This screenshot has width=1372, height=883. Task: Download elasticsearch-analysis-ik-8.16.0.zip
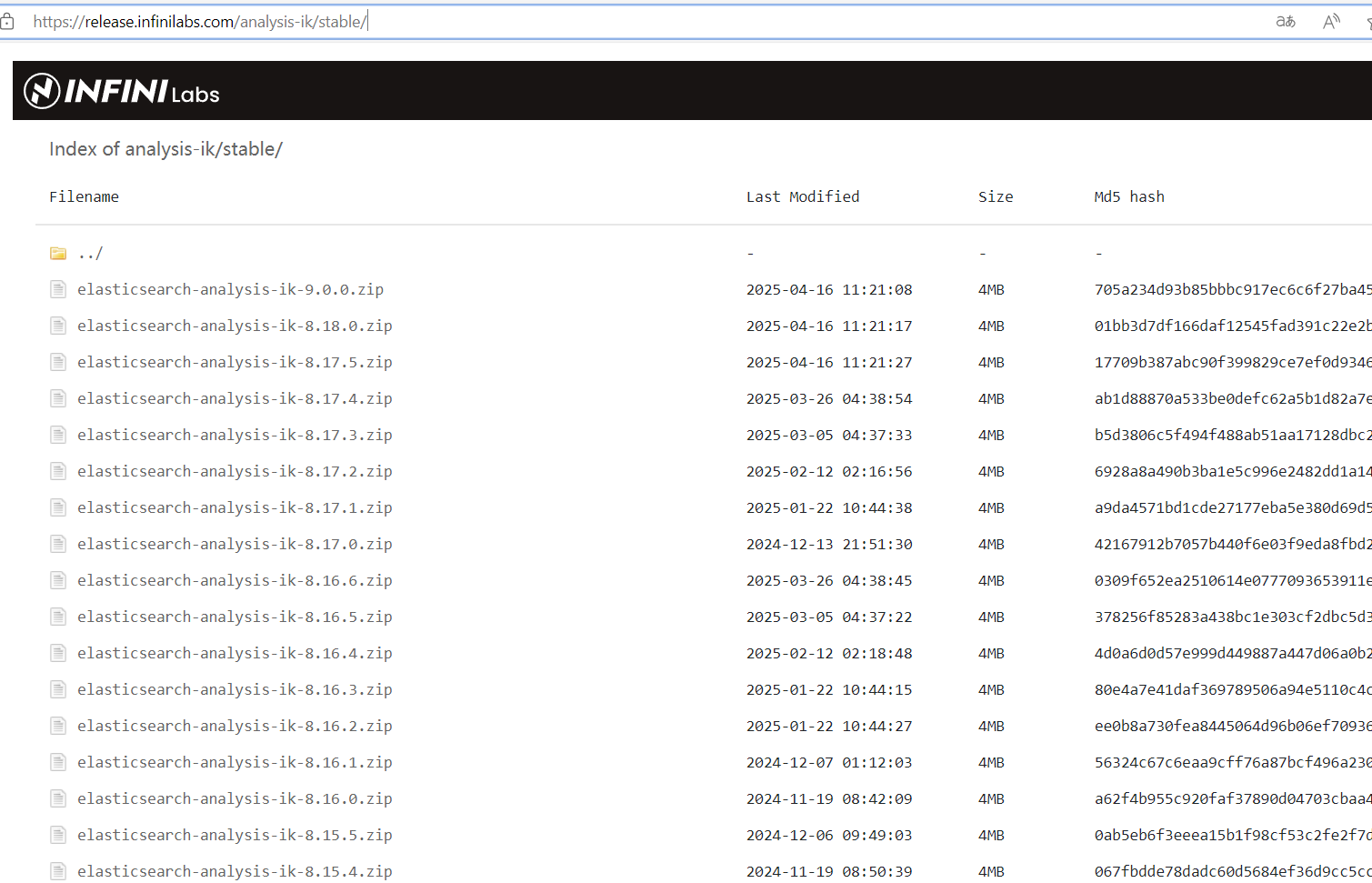(235, 798)
